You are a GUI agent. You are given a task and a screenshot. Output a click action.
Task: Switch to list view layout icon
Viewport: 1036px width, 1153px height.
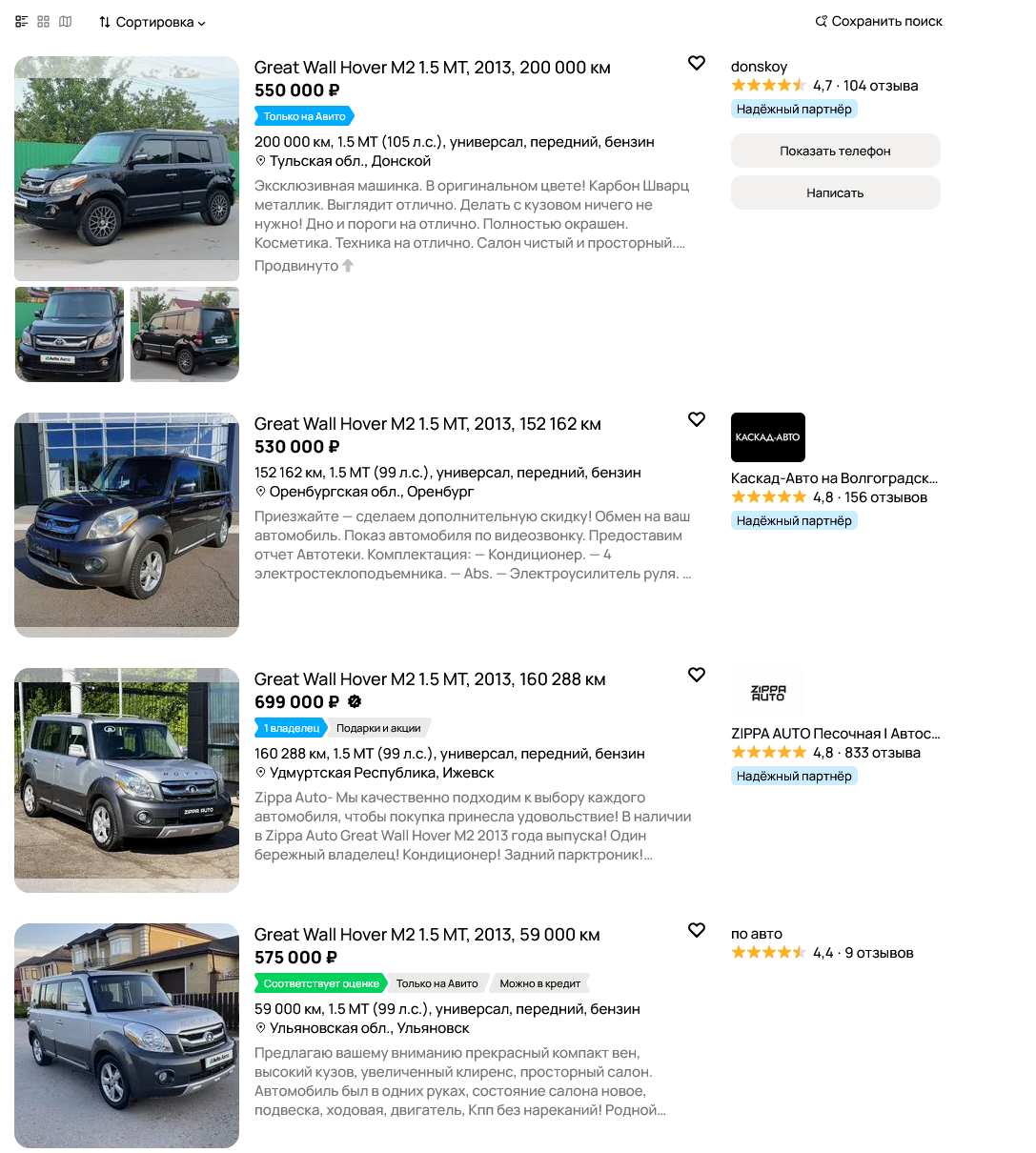[21, 21]
